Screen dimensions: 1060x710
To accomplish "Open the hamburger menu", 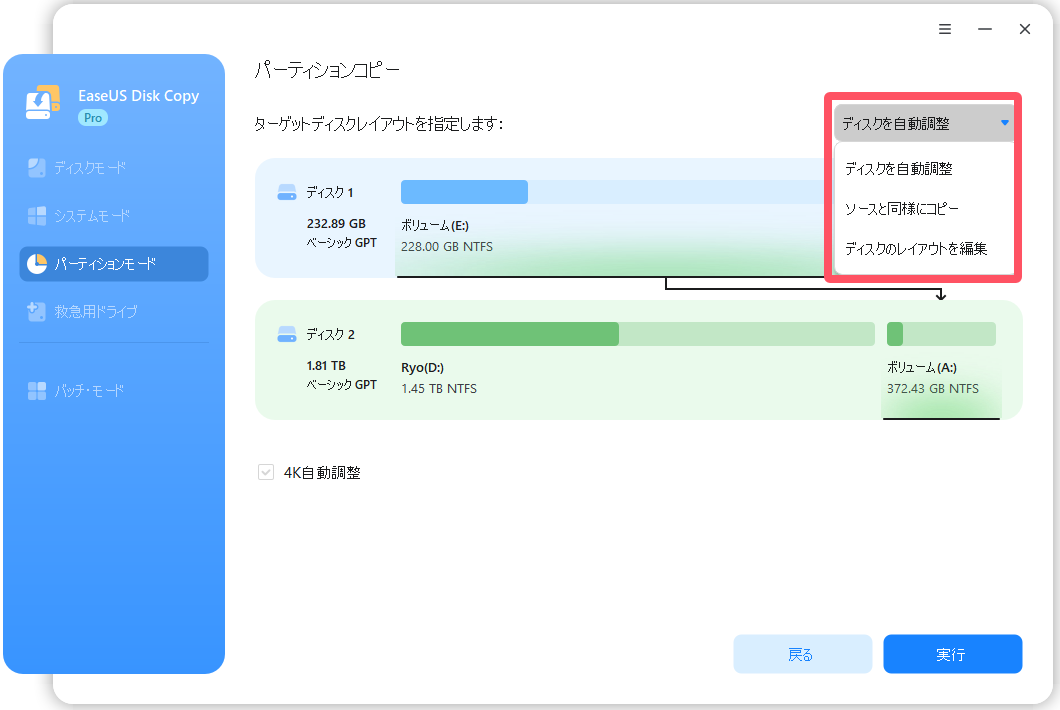I will click(x=944, y=29).
